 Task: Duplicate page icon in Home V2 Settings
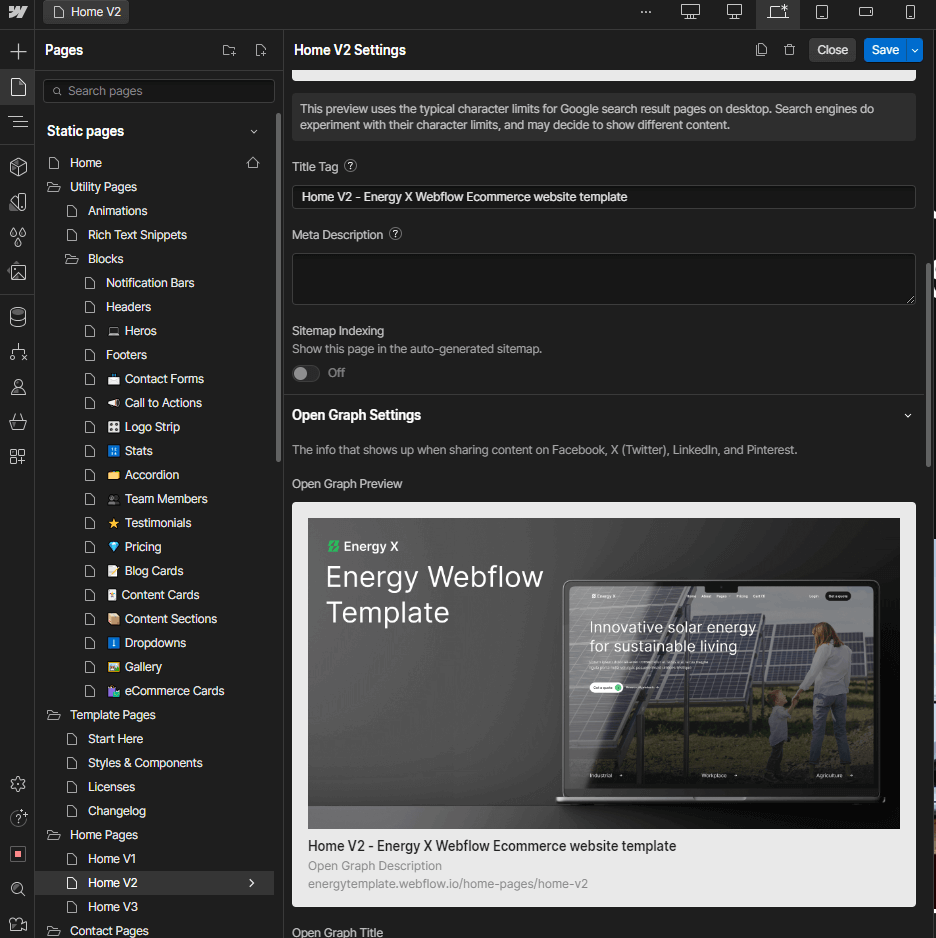761,50
